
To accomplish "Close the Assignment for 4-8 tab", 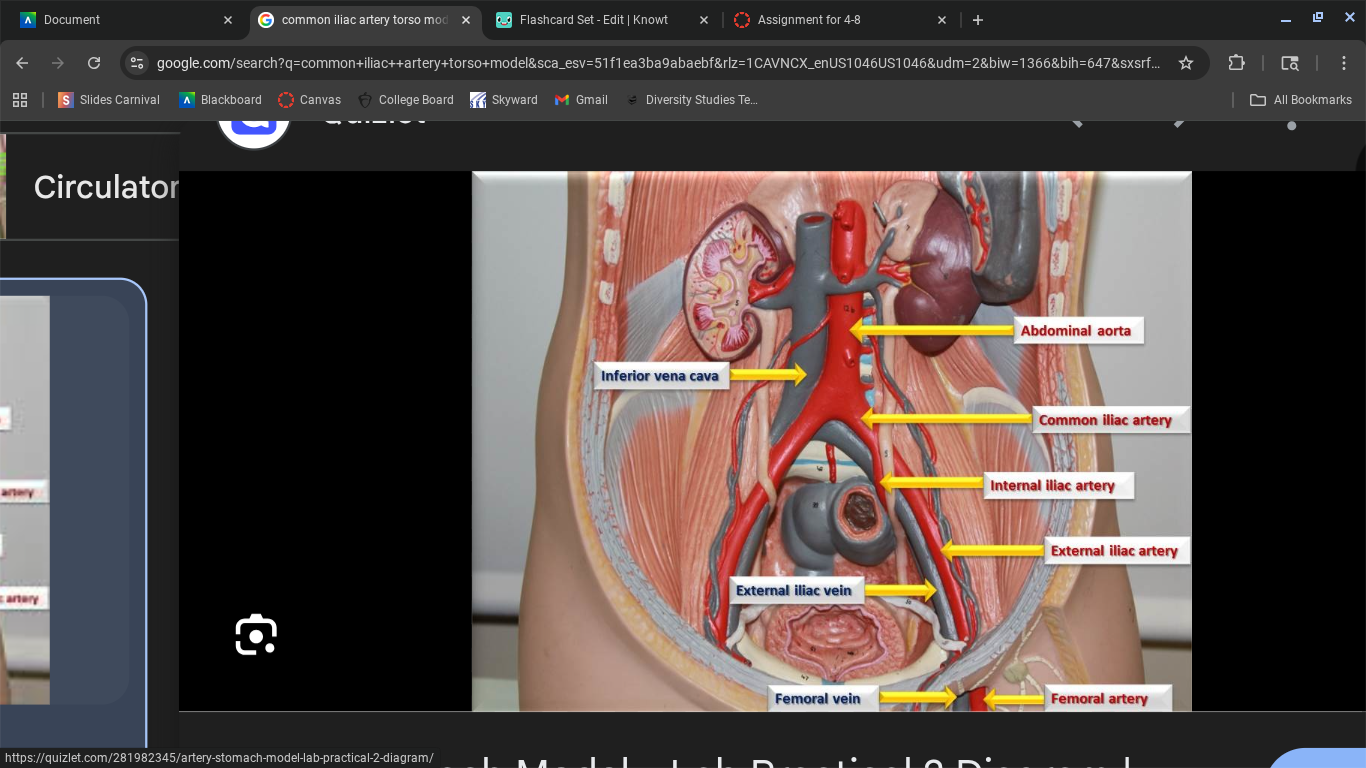I will 942,20.
